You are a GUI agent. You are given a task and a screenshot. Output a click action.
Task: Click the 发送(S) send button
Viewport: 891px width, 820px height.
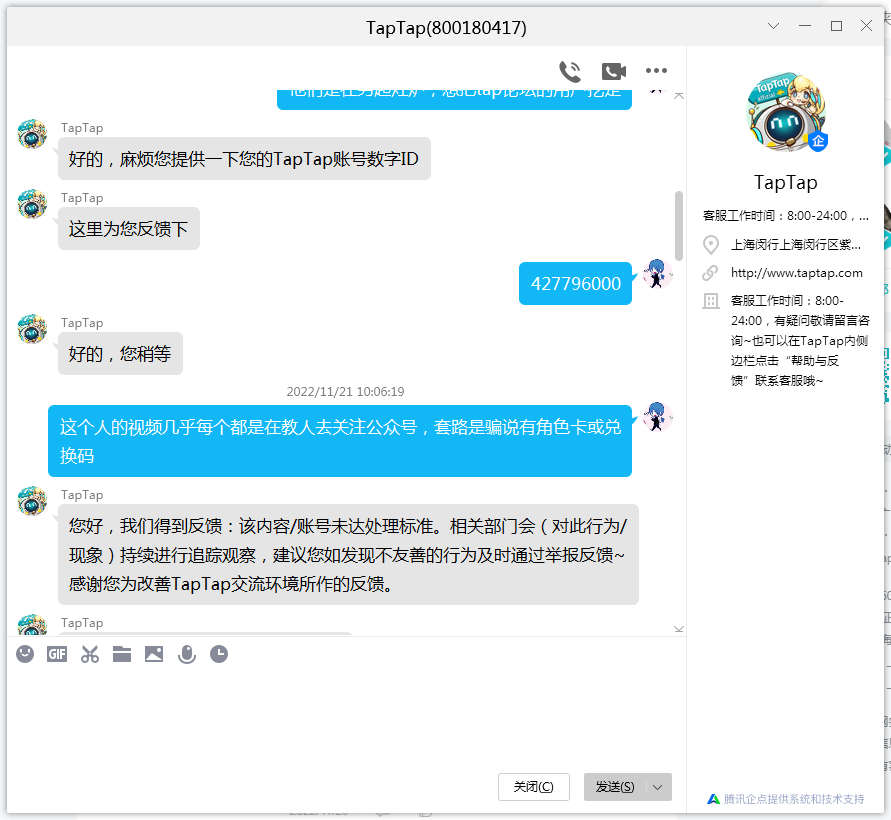(615, 787)
